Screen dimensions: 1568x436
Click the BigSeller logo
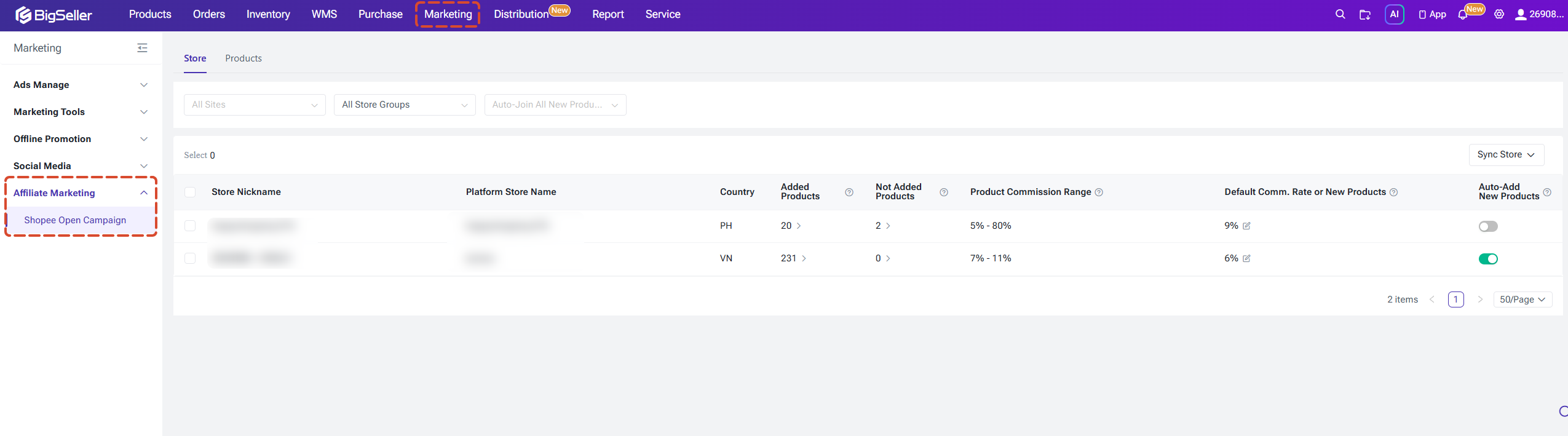(53, 15)
